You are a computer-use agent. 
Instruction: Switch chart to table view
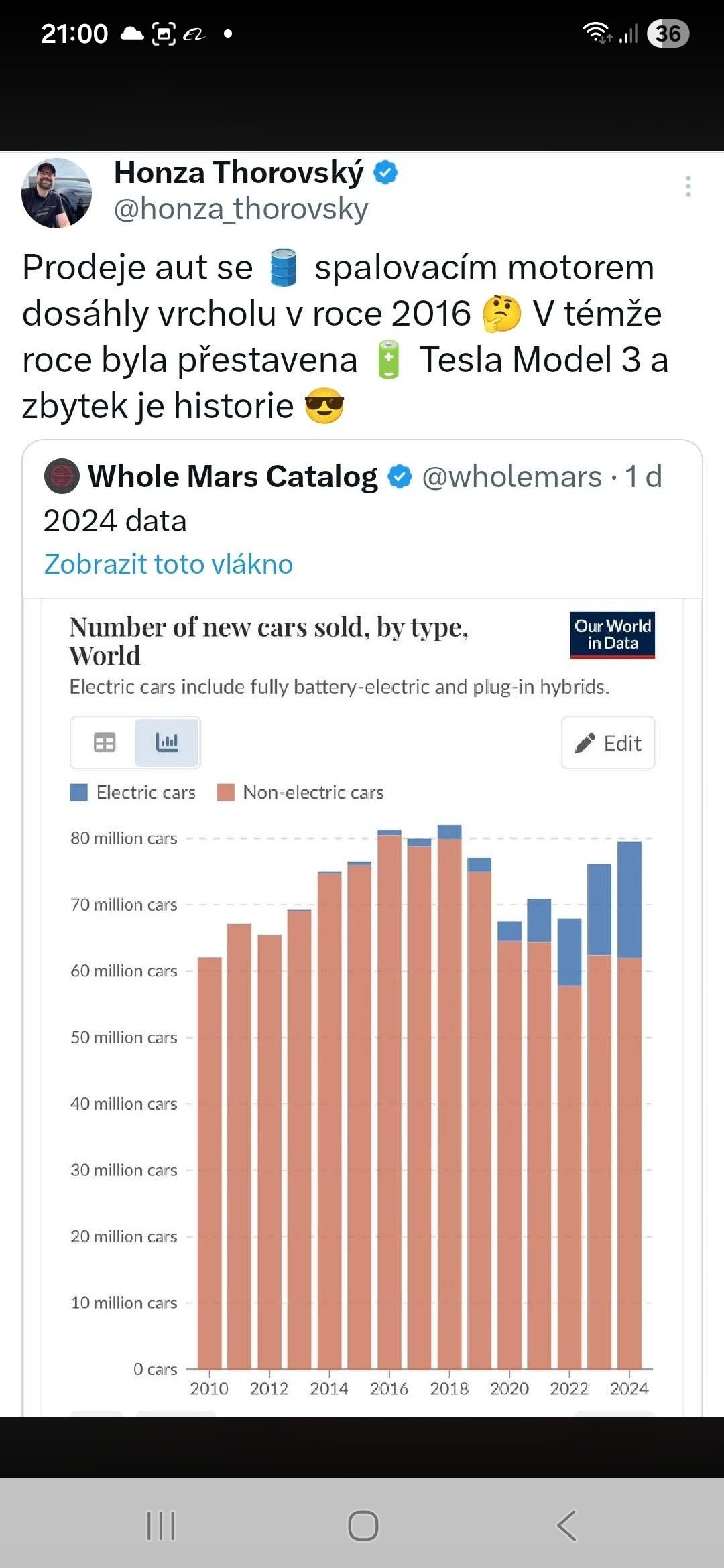[104, 742]
